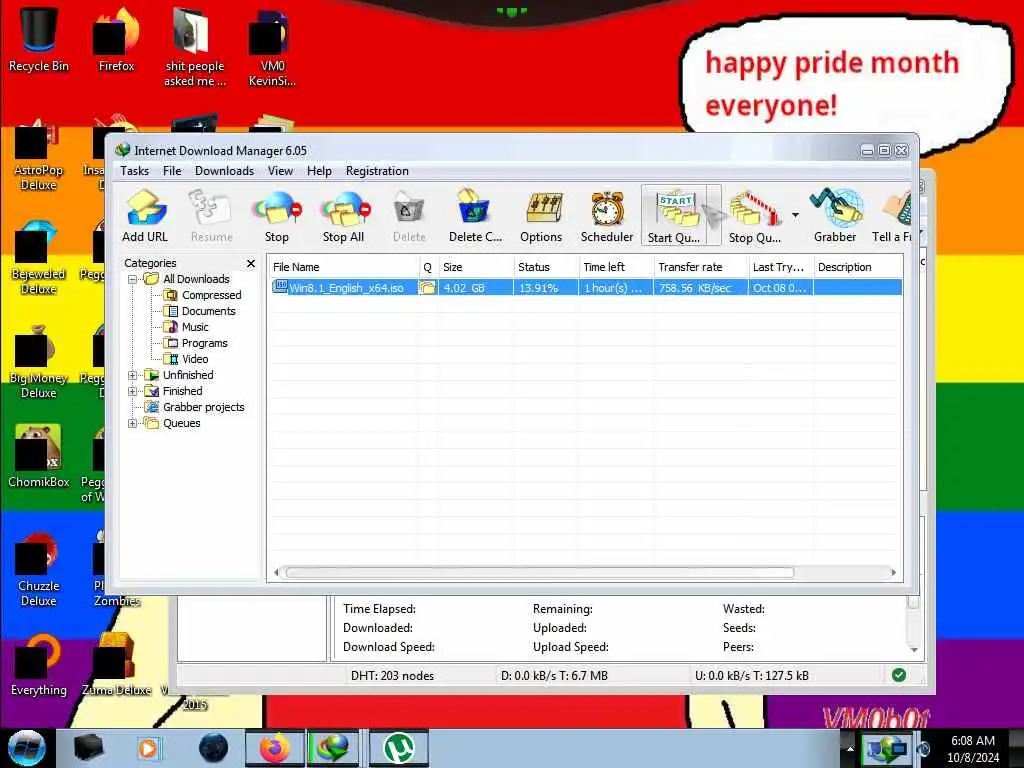Click the green checkmark status icon in uTorrent
This screenshot has width=1024, height=768.
[899, 675]
